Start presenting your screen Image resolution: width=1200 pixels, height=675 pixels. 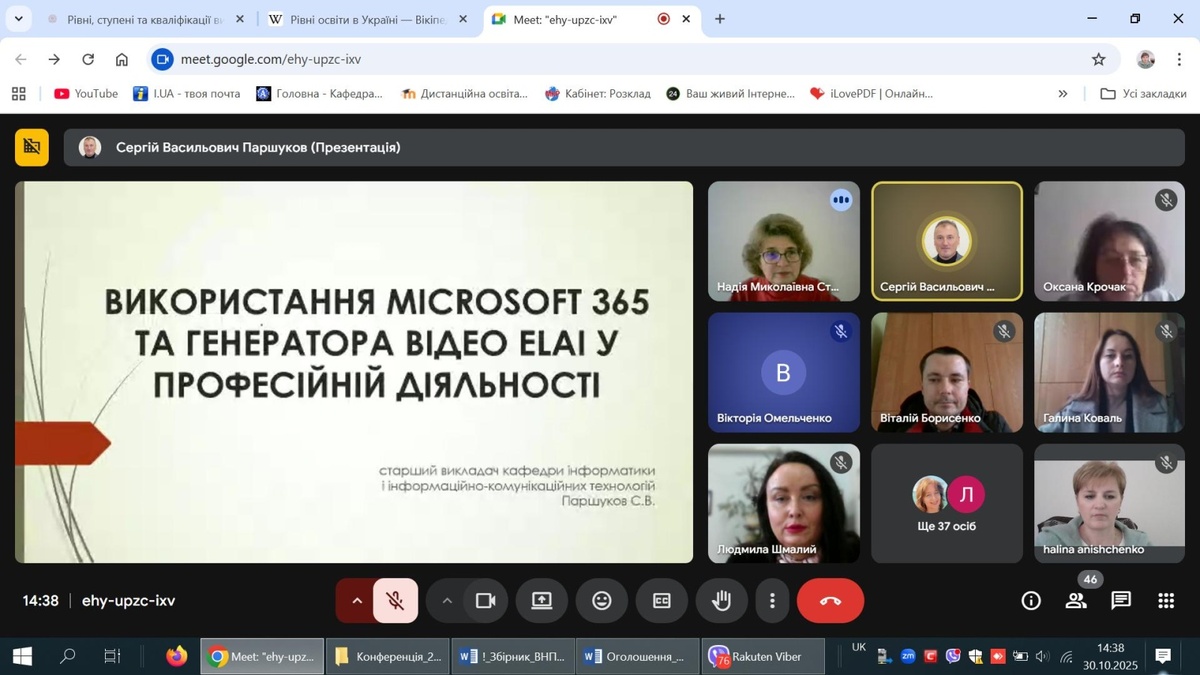click(x=541, y=601)
